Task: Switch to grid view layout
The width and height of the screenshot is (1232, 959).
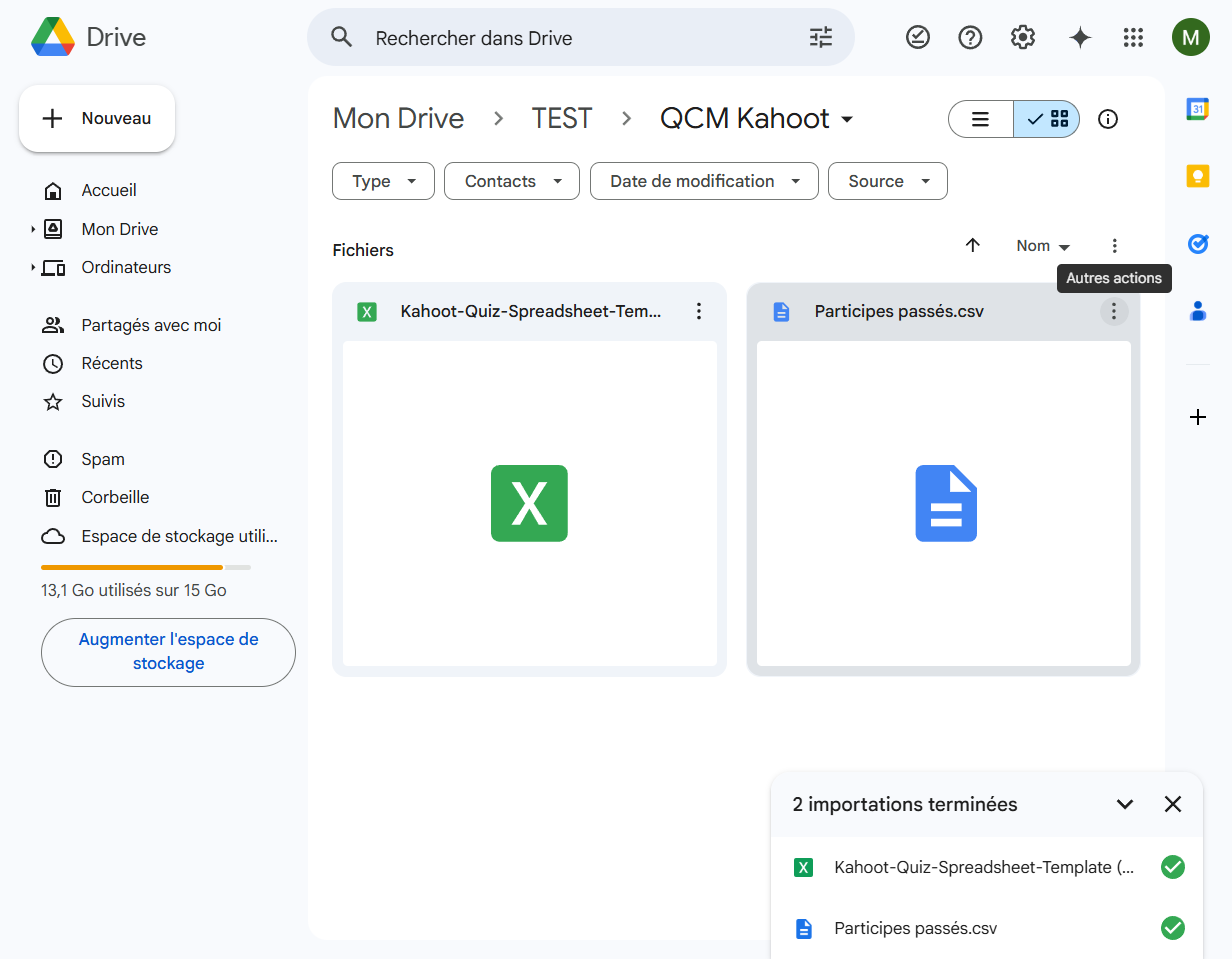Action: [x=1047, y=119]
